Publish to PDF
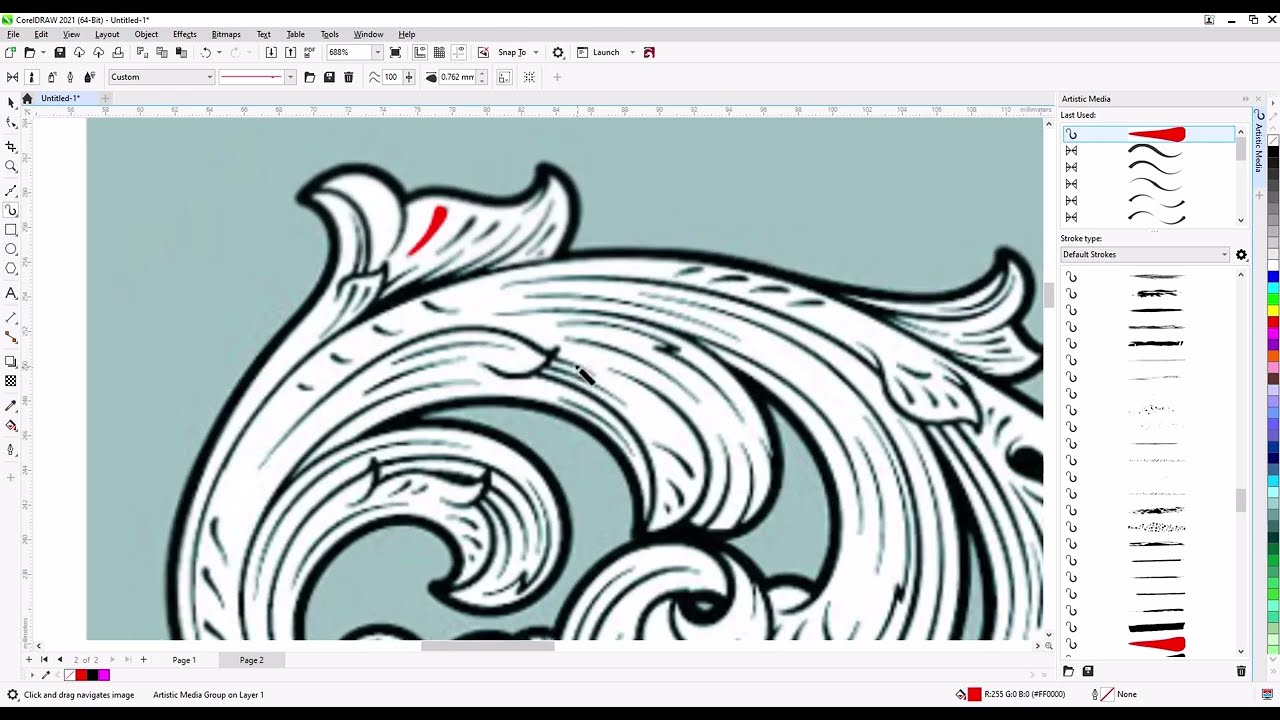Viewport: 1280px width, 720px height. [x=310, y=52]
